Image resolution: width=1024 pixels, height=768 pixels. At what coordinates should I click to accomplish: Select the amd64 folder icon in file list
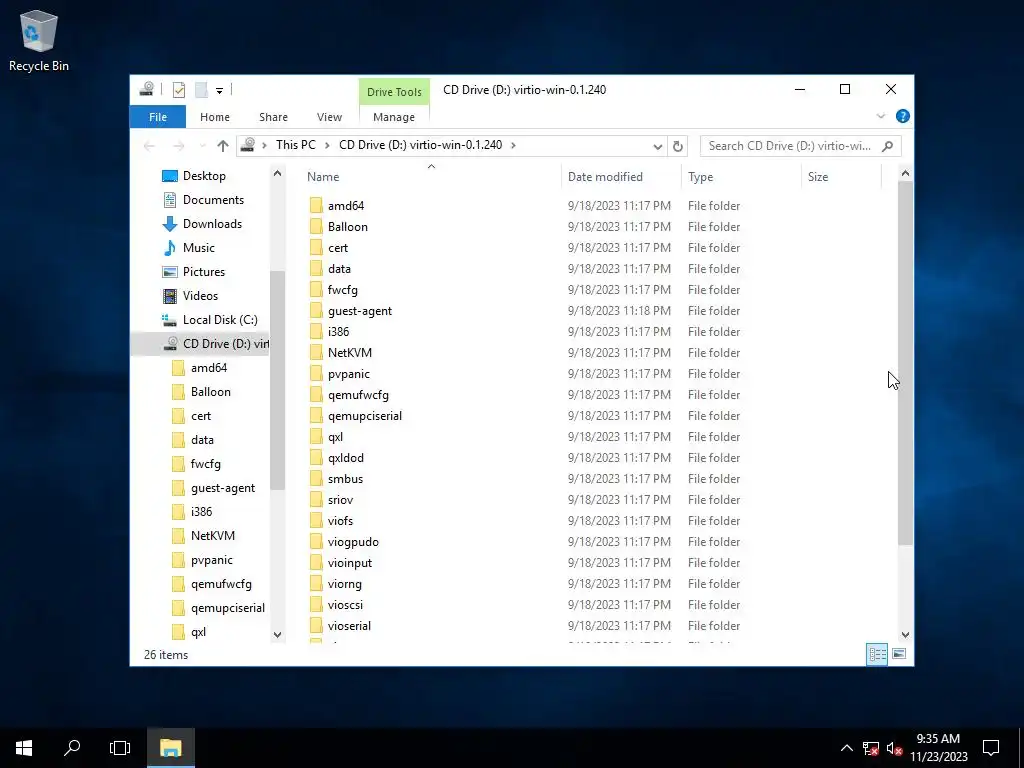point(316,206)
